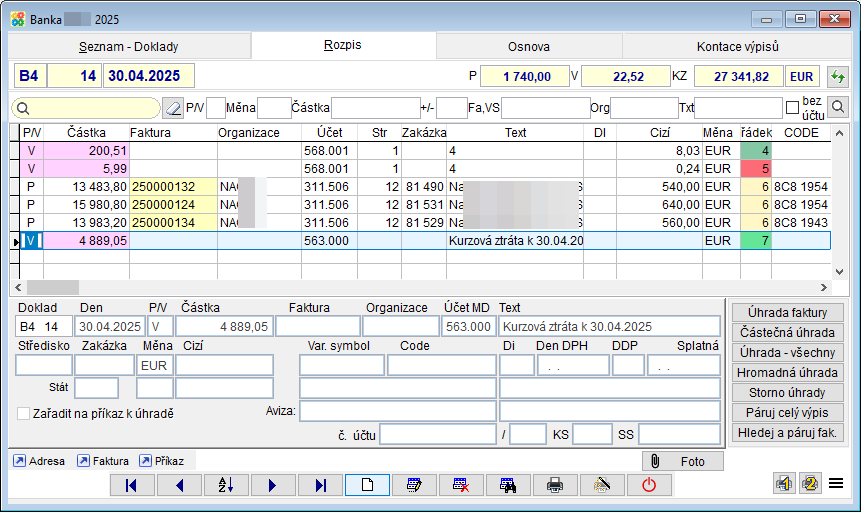Click the horizontal scrollbar left arrow
Image resolution: width=861 pixels, height=513 pixels.
(x=18, y=287)
